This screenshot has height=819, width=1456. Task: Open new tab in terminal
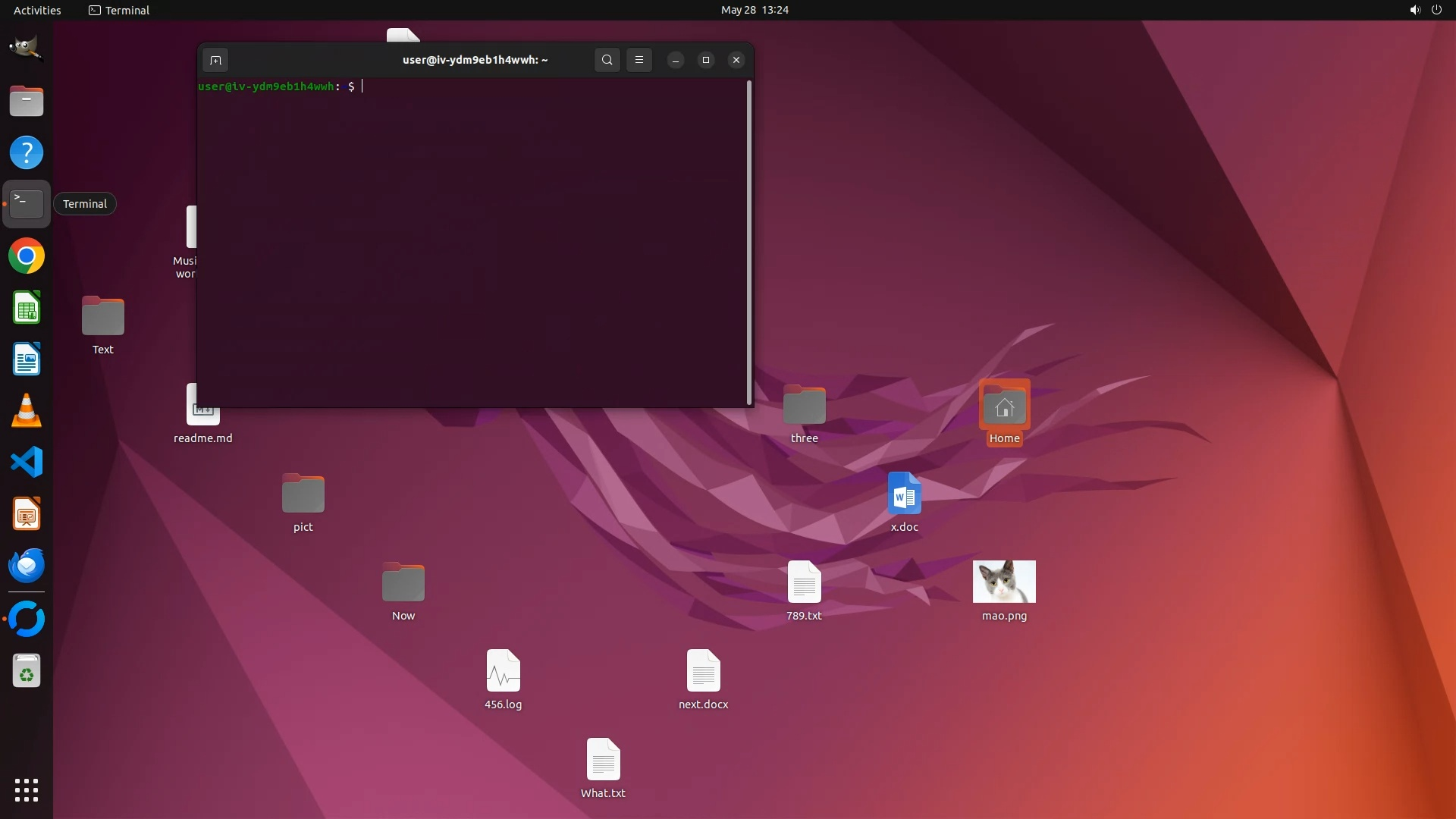coord(215,60)
